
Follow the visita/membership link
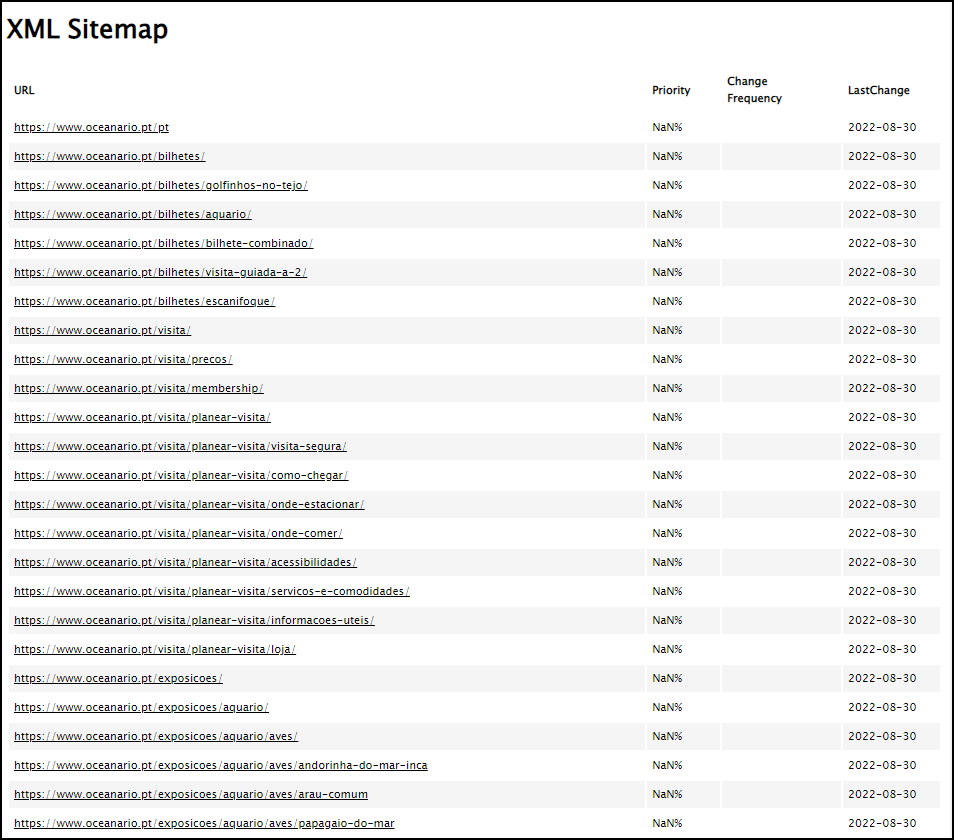click(x=139, y=388)
